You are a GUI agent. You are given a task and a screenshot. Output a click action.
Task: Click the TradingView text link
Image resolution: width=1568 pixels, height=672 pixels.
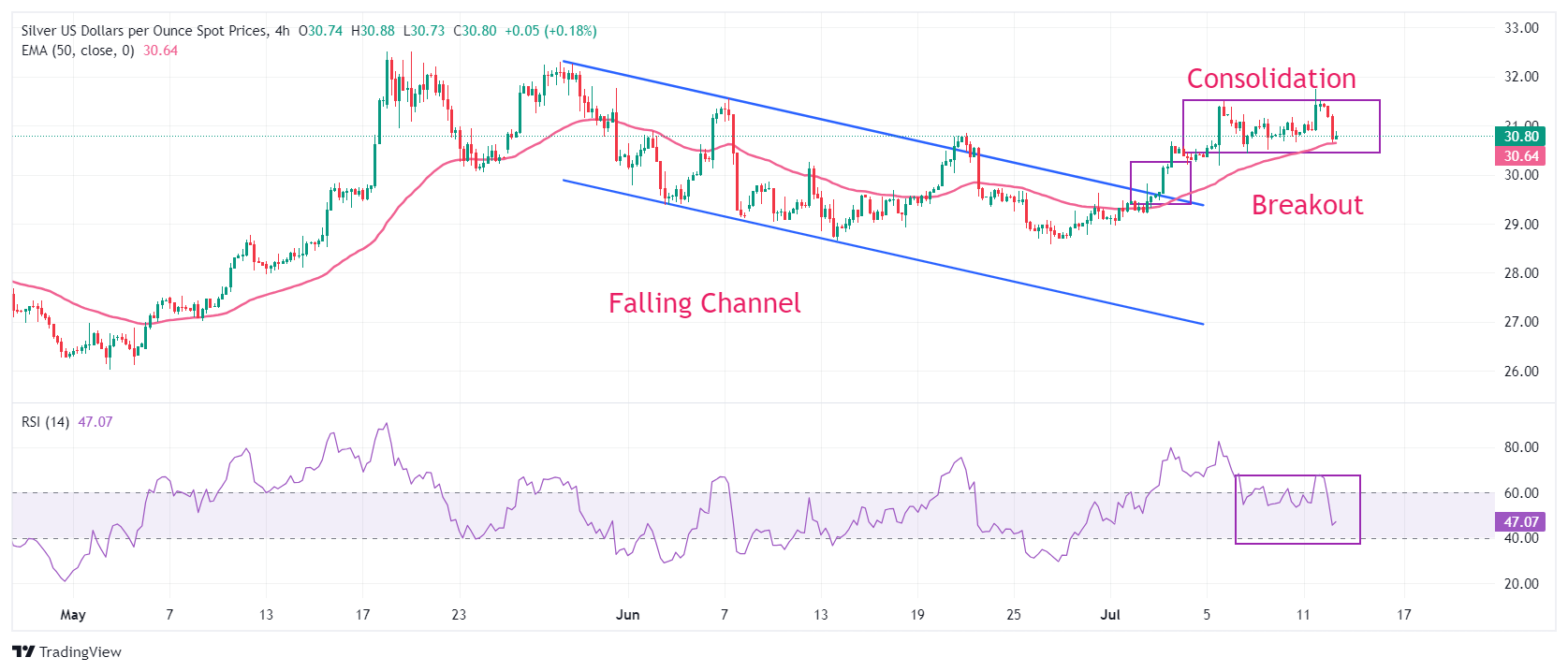(x=81, y=652)
